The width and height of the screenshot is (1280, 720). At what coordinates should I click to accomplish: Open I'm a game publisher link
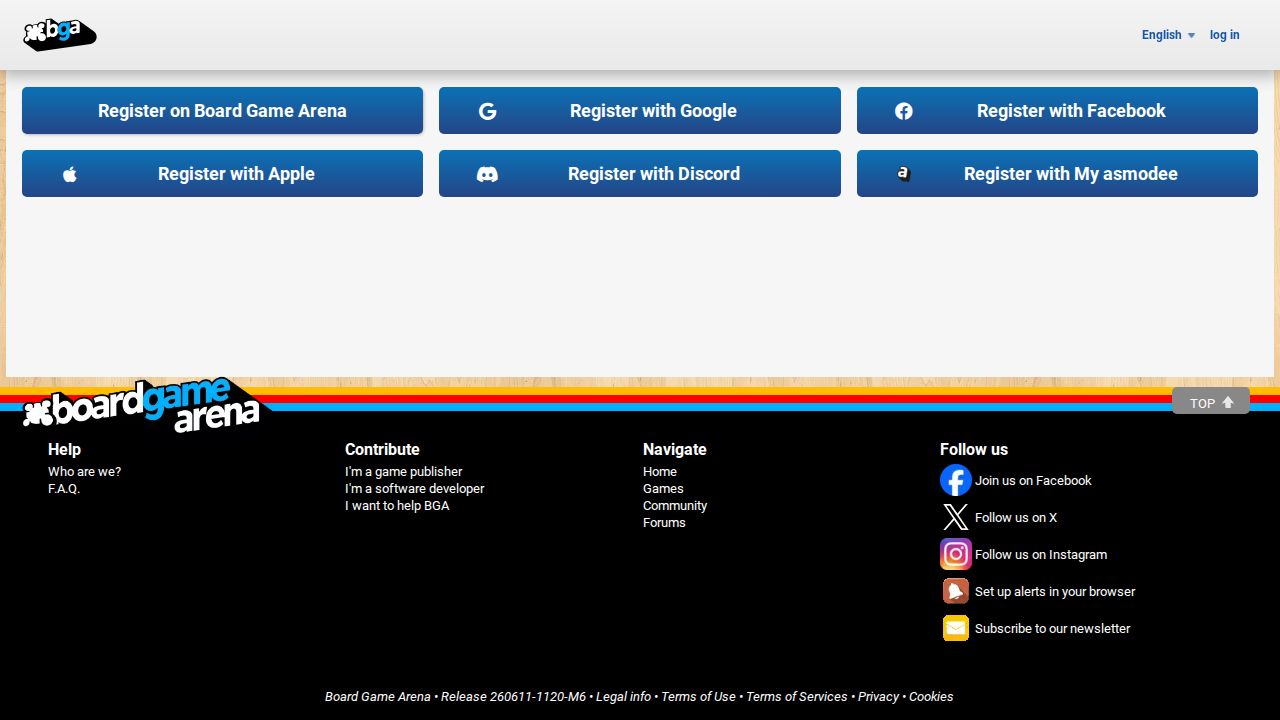point(404,472)
